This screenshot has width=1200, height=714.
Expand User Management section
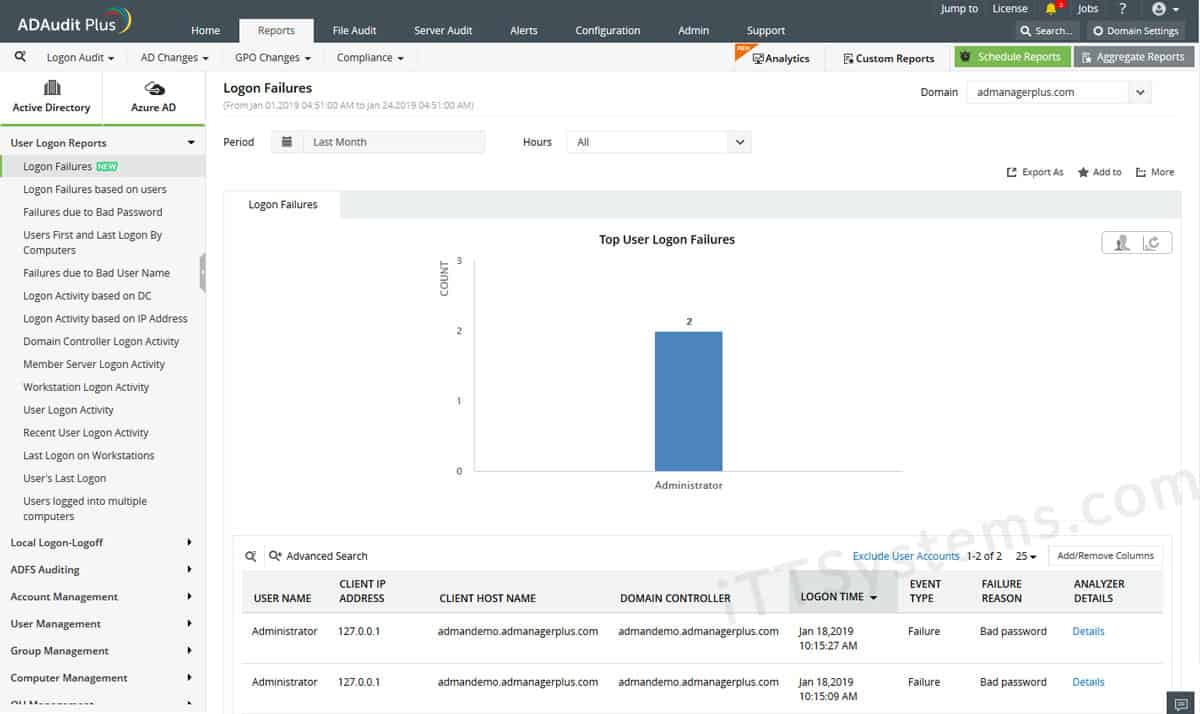coord(102,624)
